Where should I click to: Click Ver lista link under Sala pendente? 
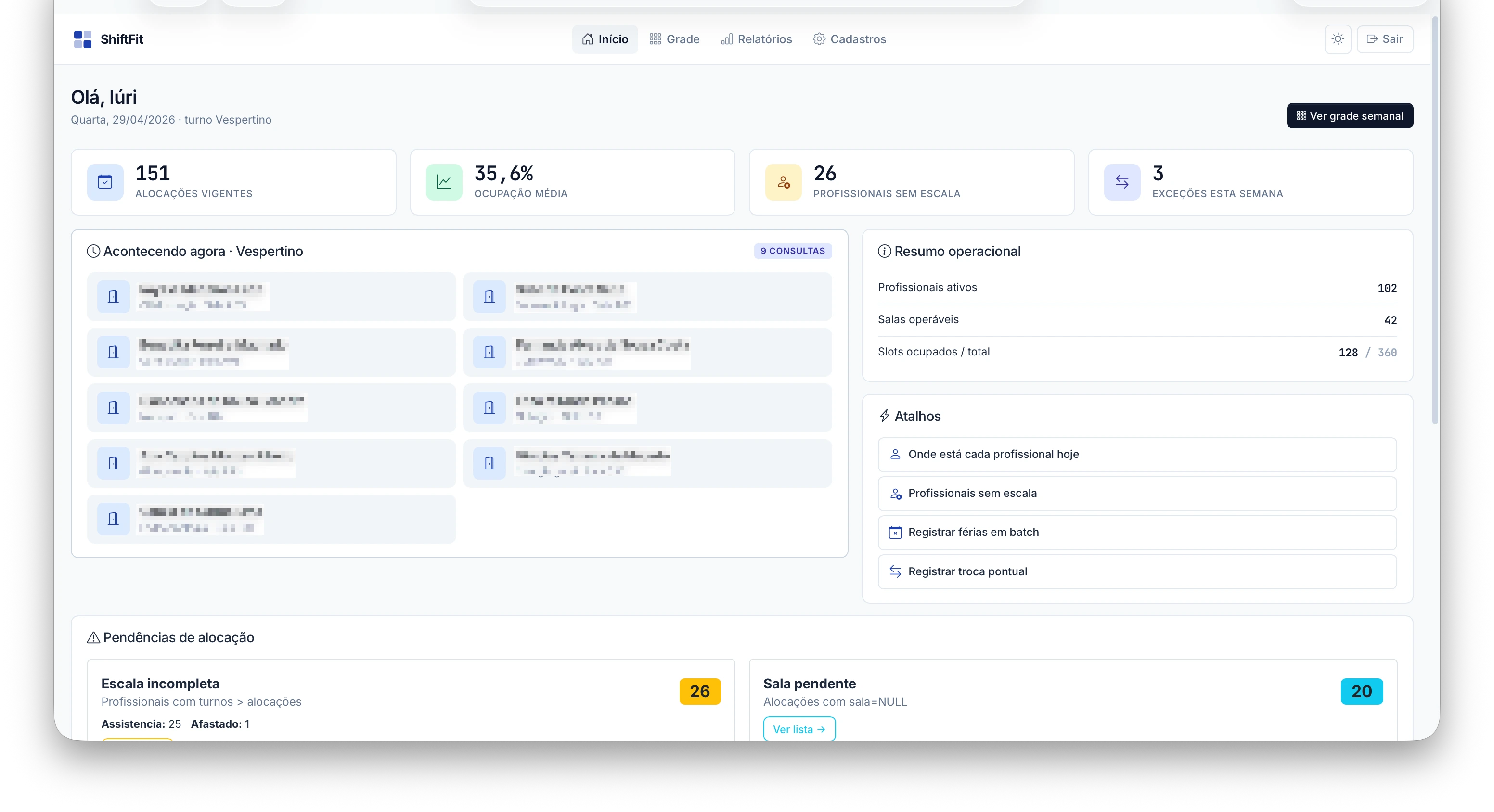799,729
